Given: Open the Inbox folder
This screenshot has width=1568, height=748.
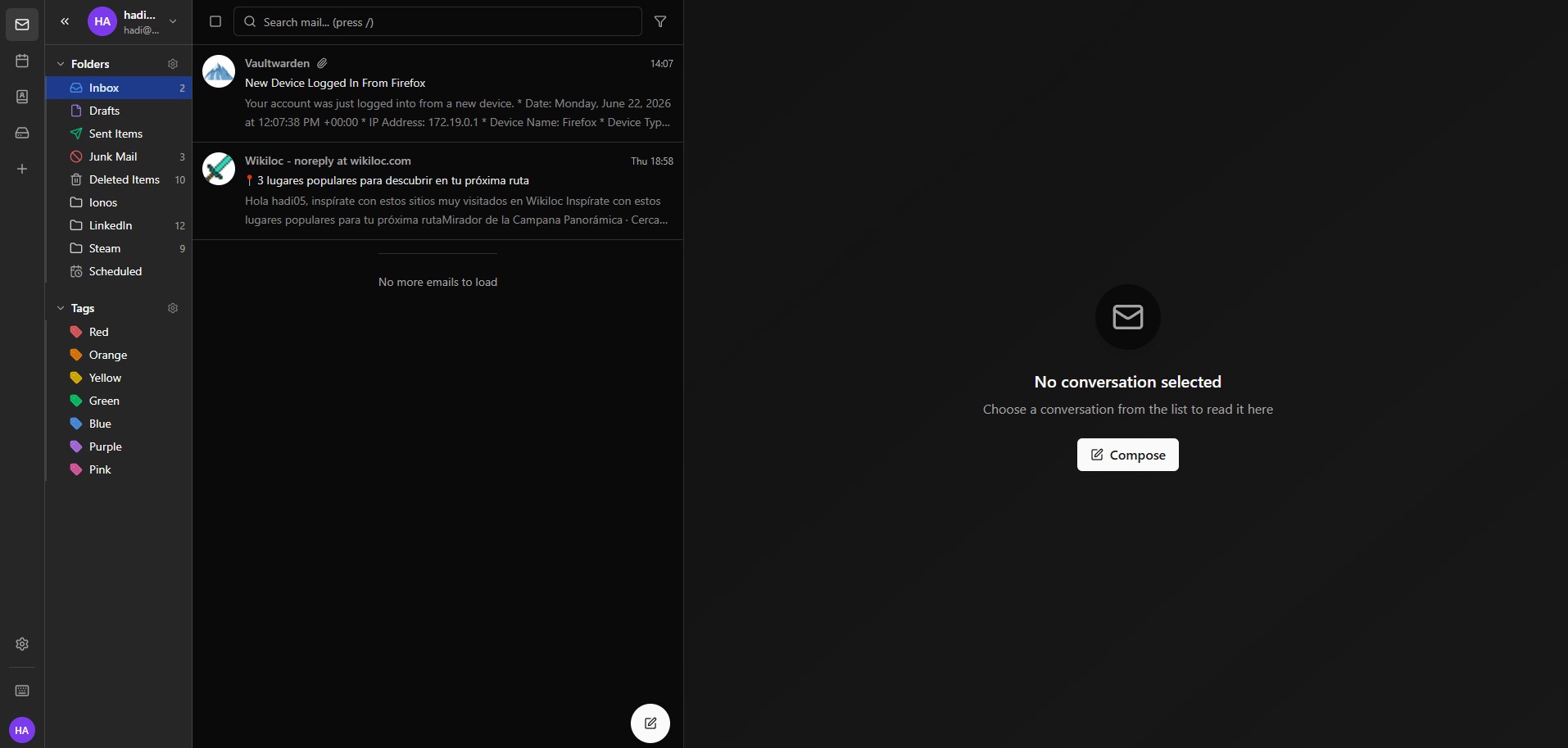Looking at the screenshot, I should click(119, 88).
